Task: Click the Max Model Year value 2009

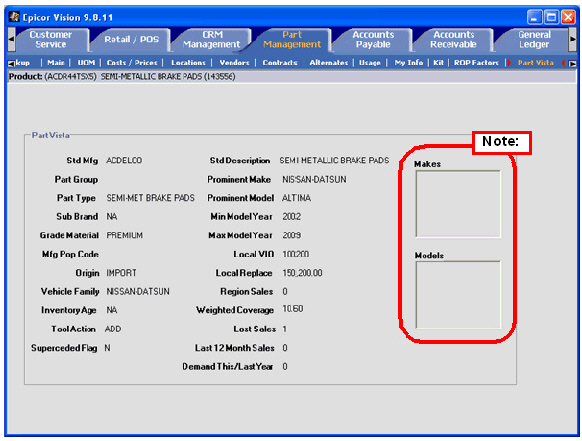Action: pyautogui.click(x=291, y=235)
